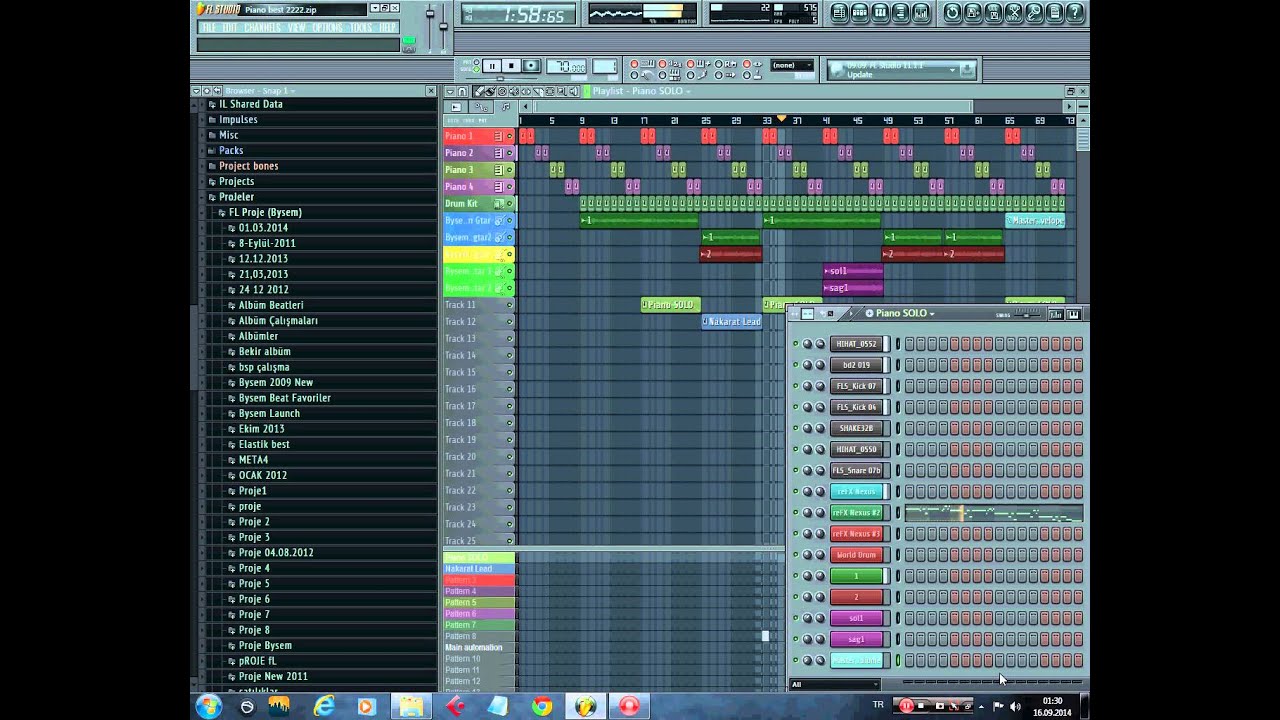This screenshot has width=1280, height=720.
Task: Click the Playlist horizontal scrollbar
Action: (x=753, y=107)
